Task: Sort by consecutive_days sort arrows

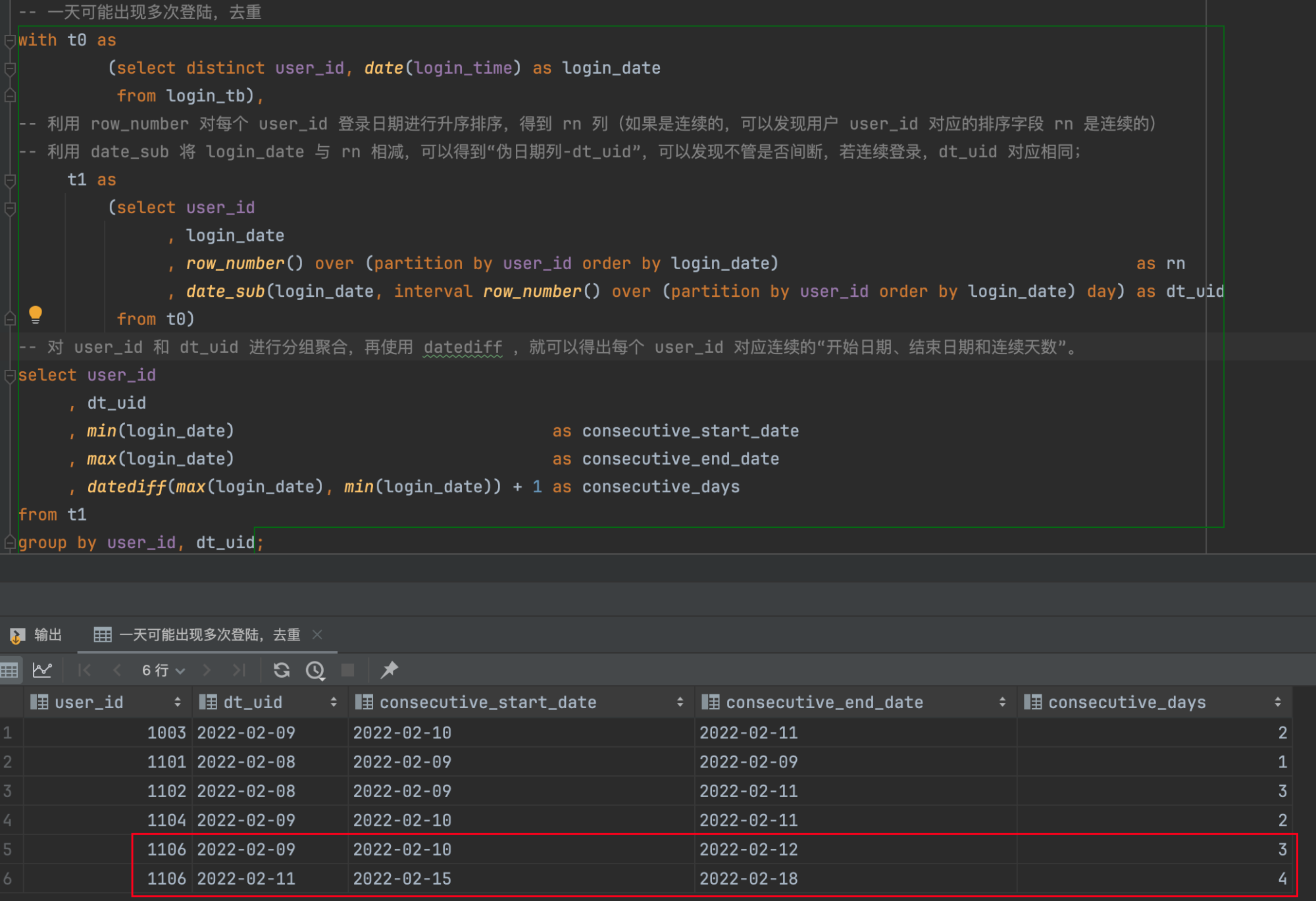Action: click(x=1278, y=703)
